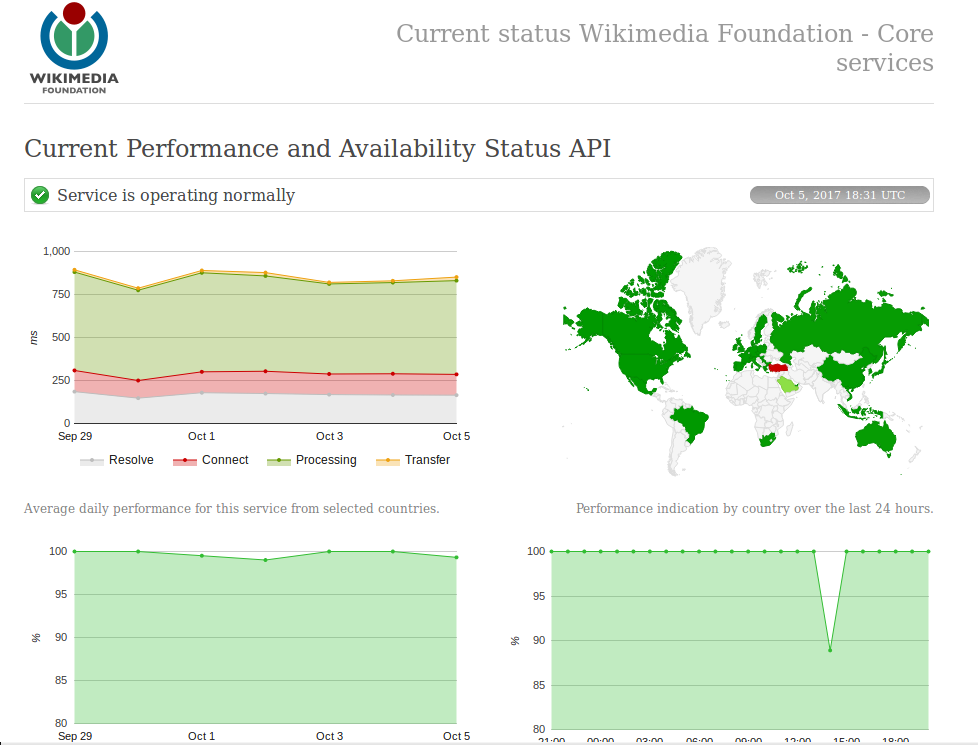Screen dimensions: 978x745
Task: Click the Oct 5, 2017 timestamp badge
Action: coord(839,195)
